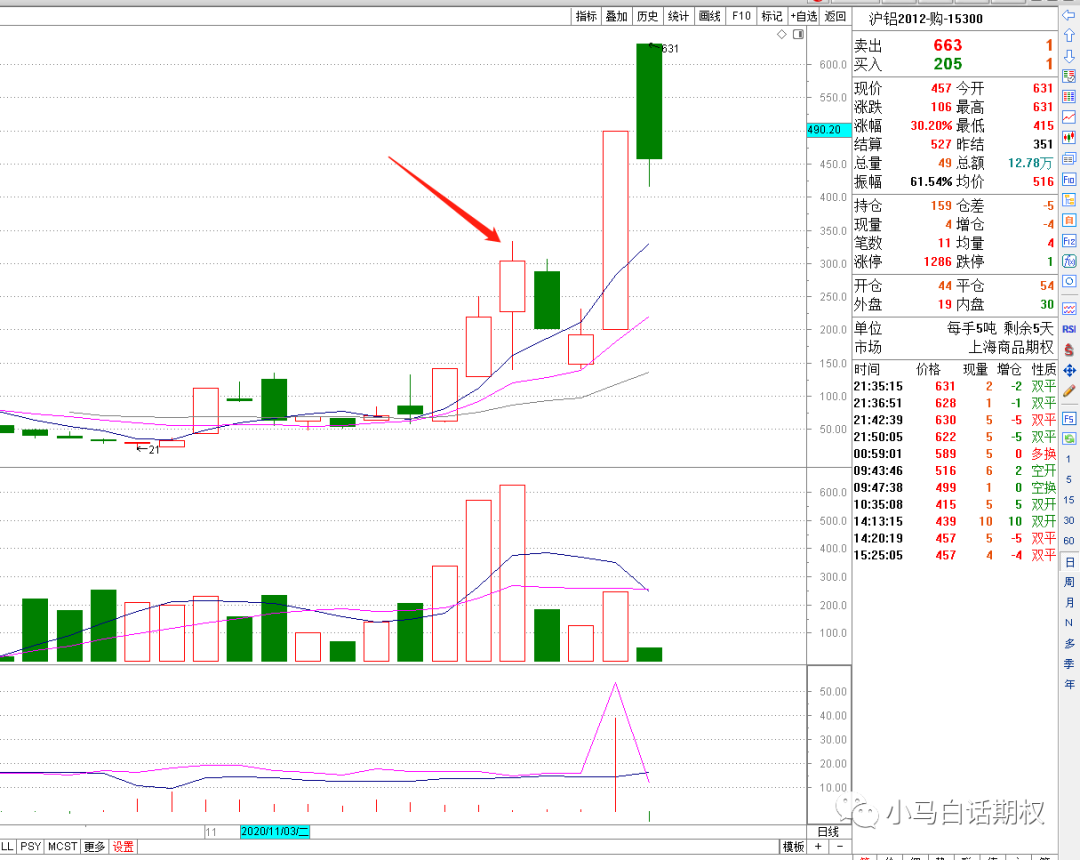Click the + zoom in button
1080x860 pixels.
(x=818, y=847)
